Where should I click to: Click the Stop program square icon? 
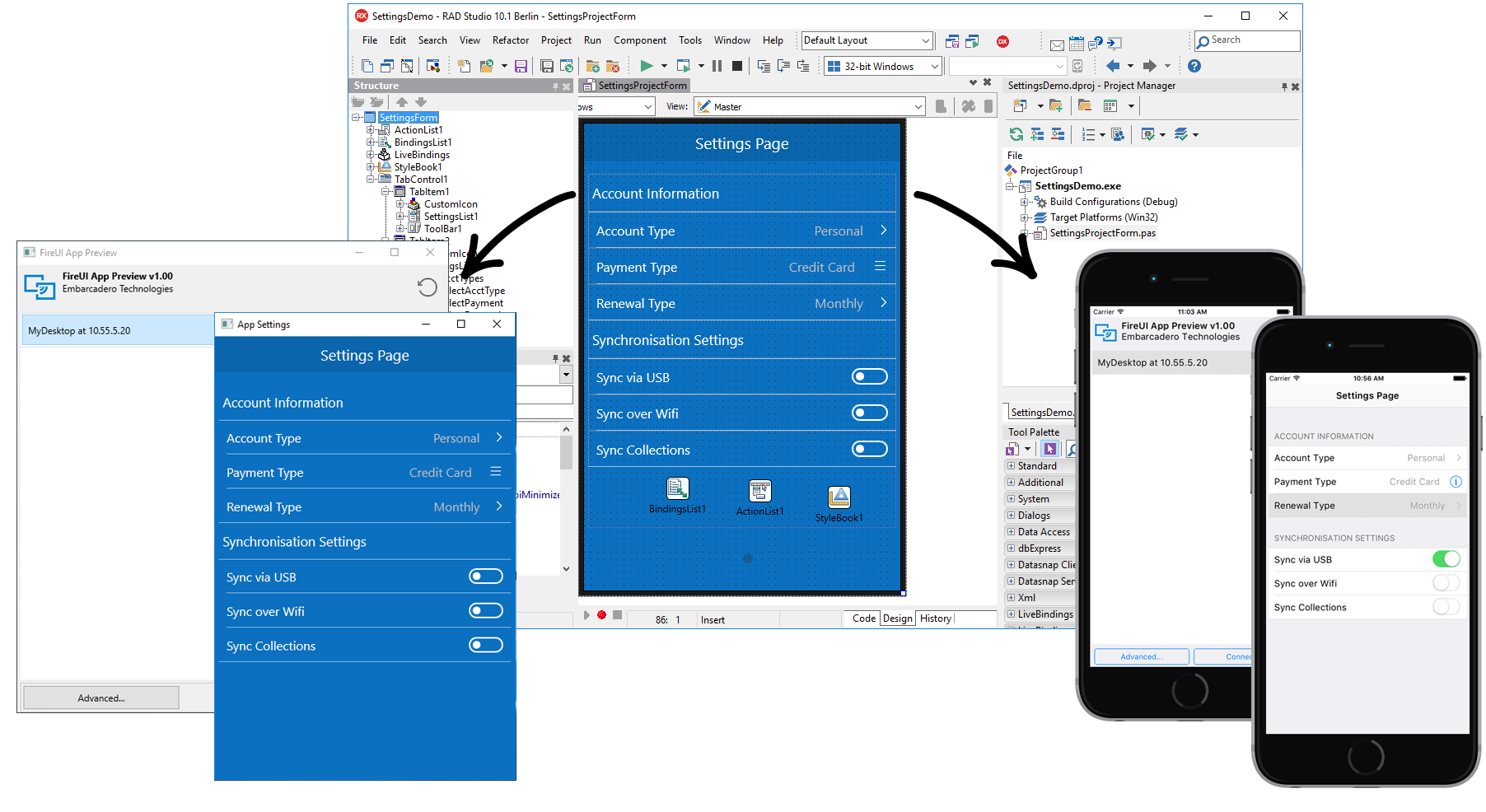pos(737,66)
